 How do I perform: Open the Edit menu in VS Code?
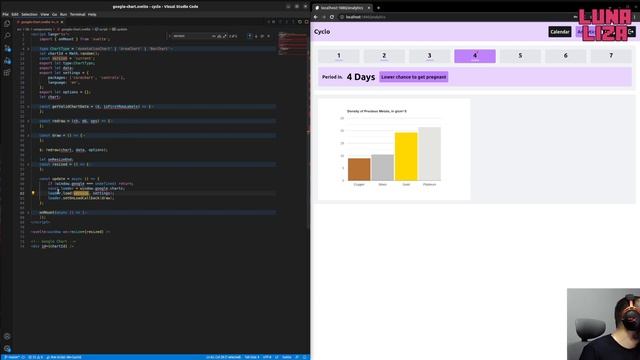(15, 14)
